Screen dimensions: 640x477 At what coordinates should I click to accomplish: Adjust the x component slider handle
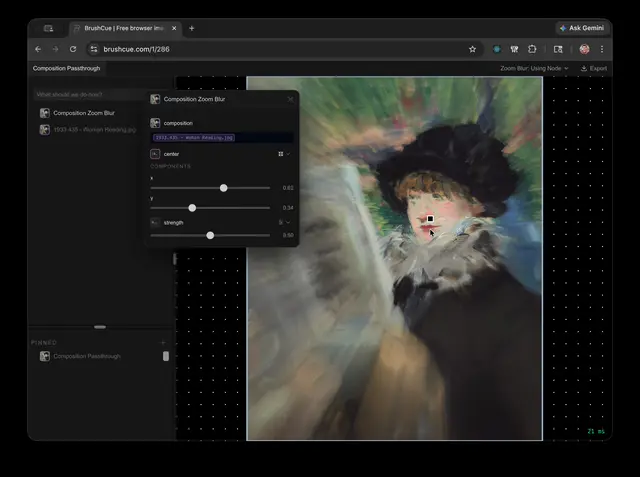(223, 188)
